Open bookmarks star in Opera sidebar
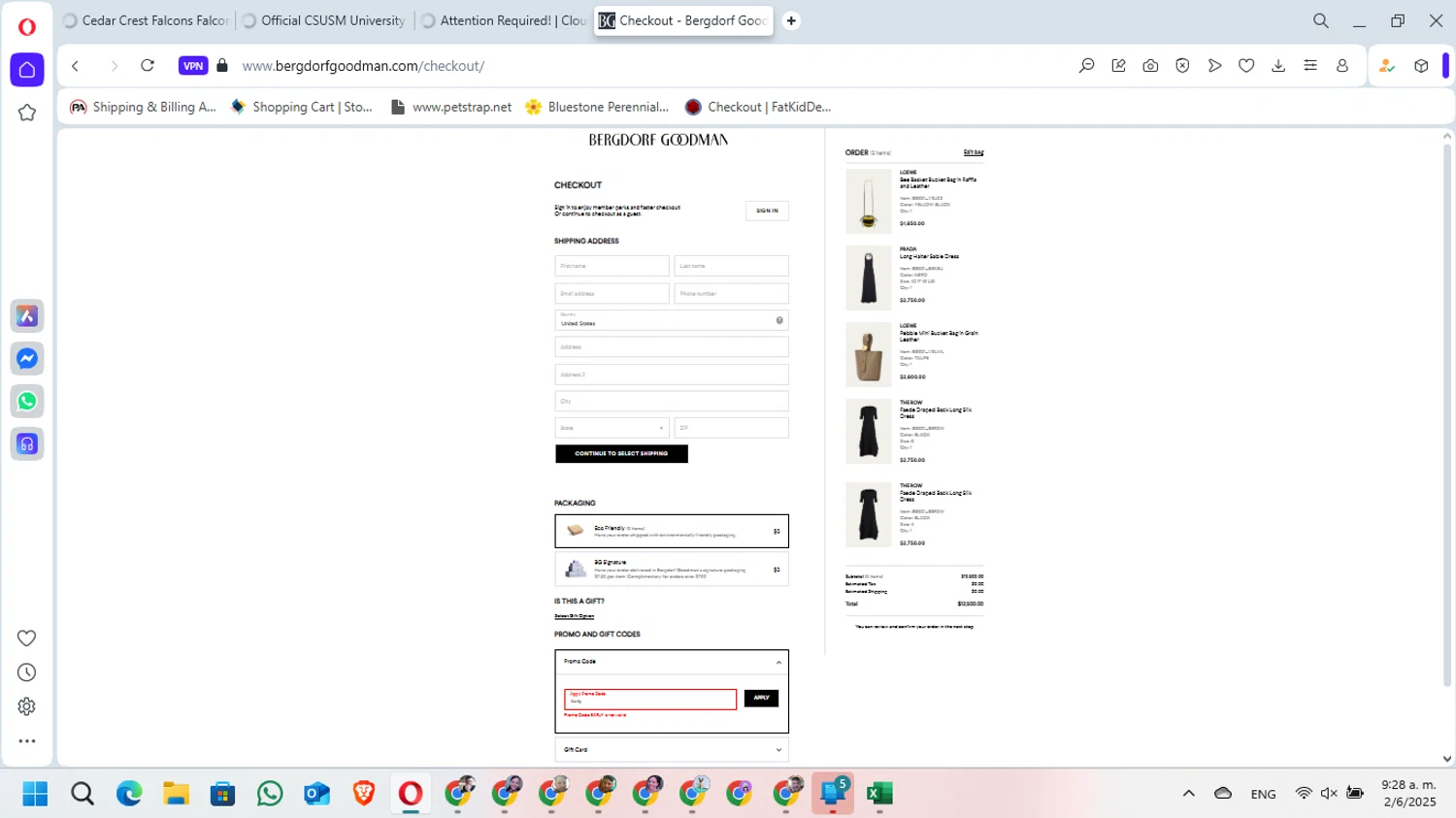 [27, 113]
